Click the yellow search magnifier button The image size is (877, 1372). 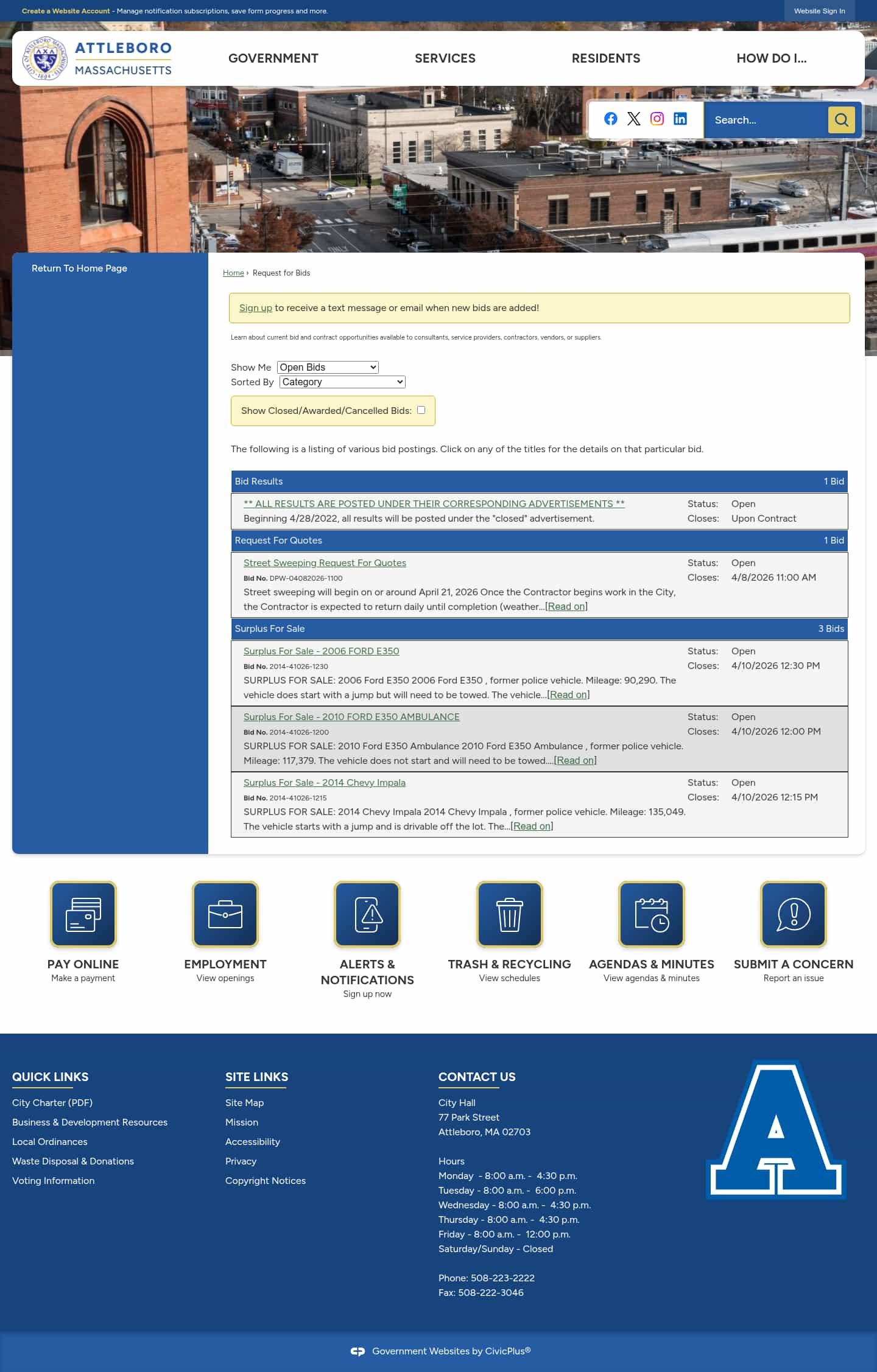pyautogui.click(x=841, y=120)
